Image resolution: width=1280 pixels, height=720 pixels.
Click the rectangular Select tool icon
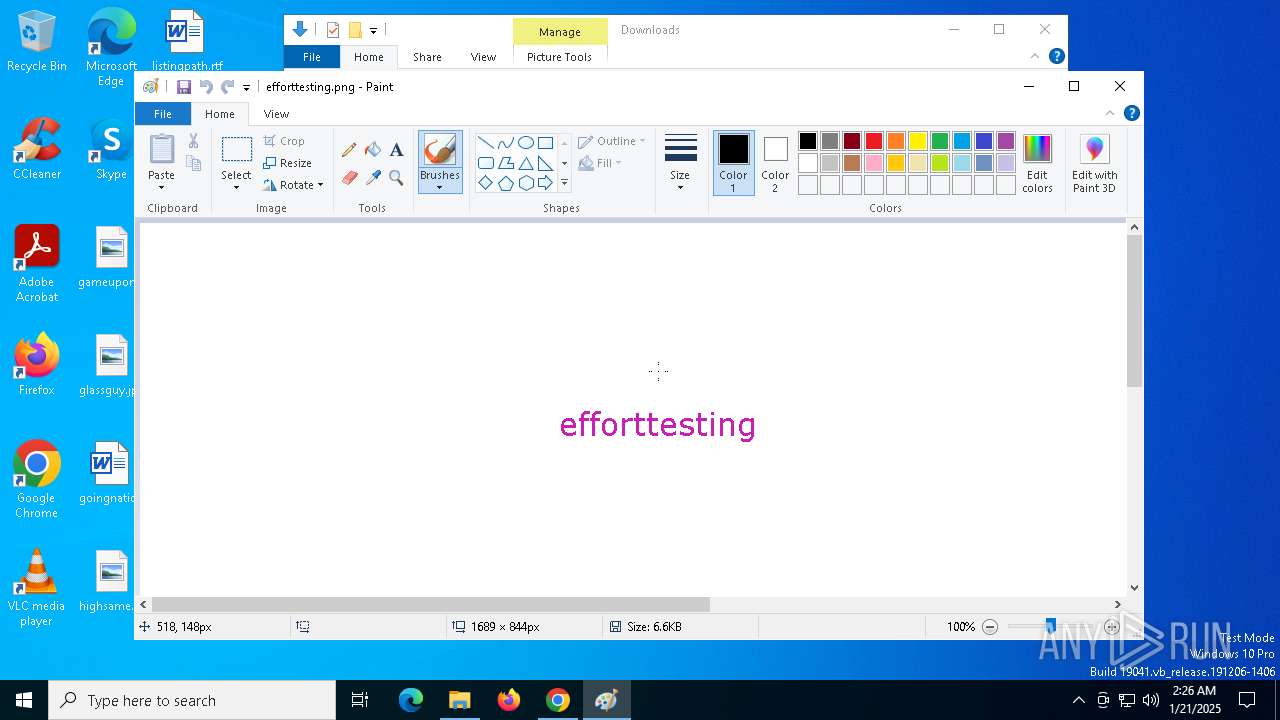236,150
